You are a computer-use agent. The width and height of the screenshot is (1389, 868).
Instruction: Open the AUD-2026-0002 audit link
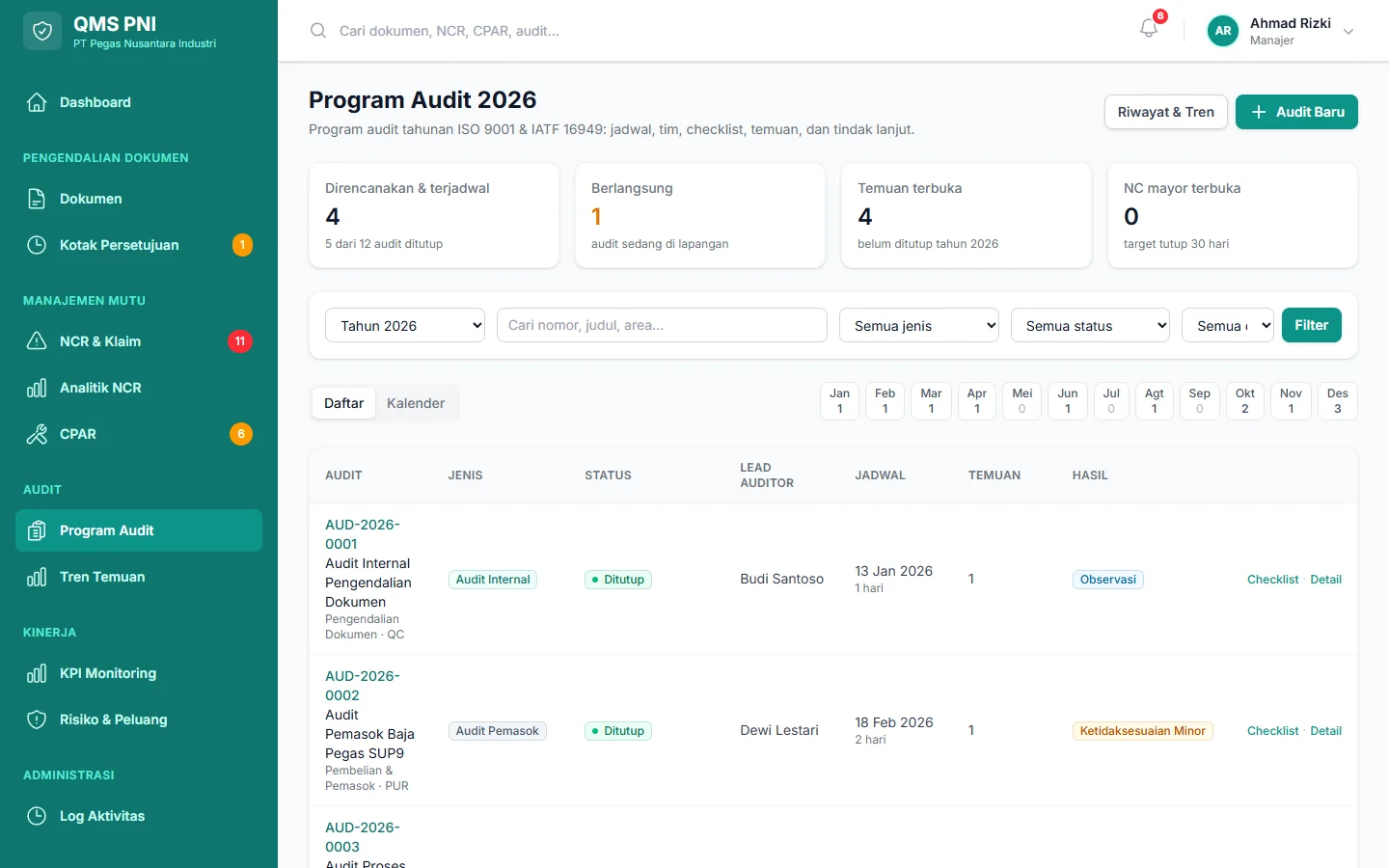point(363,686)
